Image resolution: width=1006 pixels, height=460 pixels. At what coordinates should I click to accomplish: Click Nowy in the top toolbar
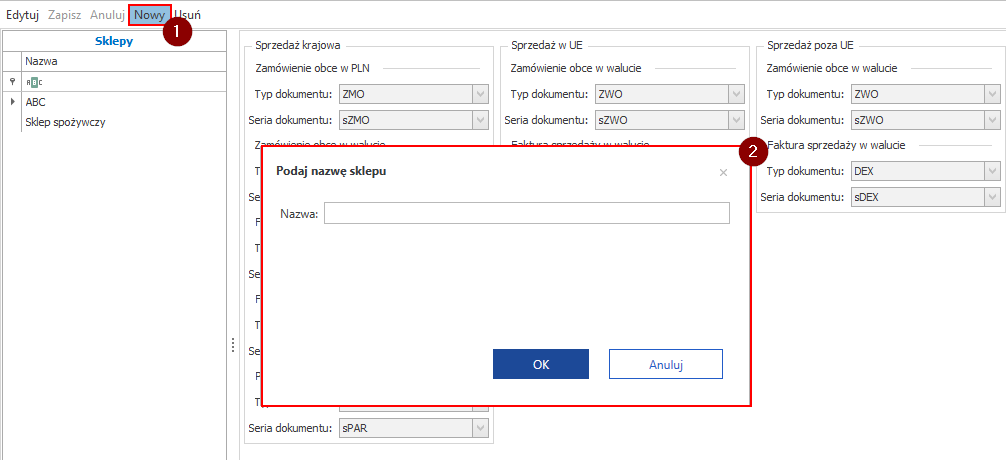[x=149, y=16]
